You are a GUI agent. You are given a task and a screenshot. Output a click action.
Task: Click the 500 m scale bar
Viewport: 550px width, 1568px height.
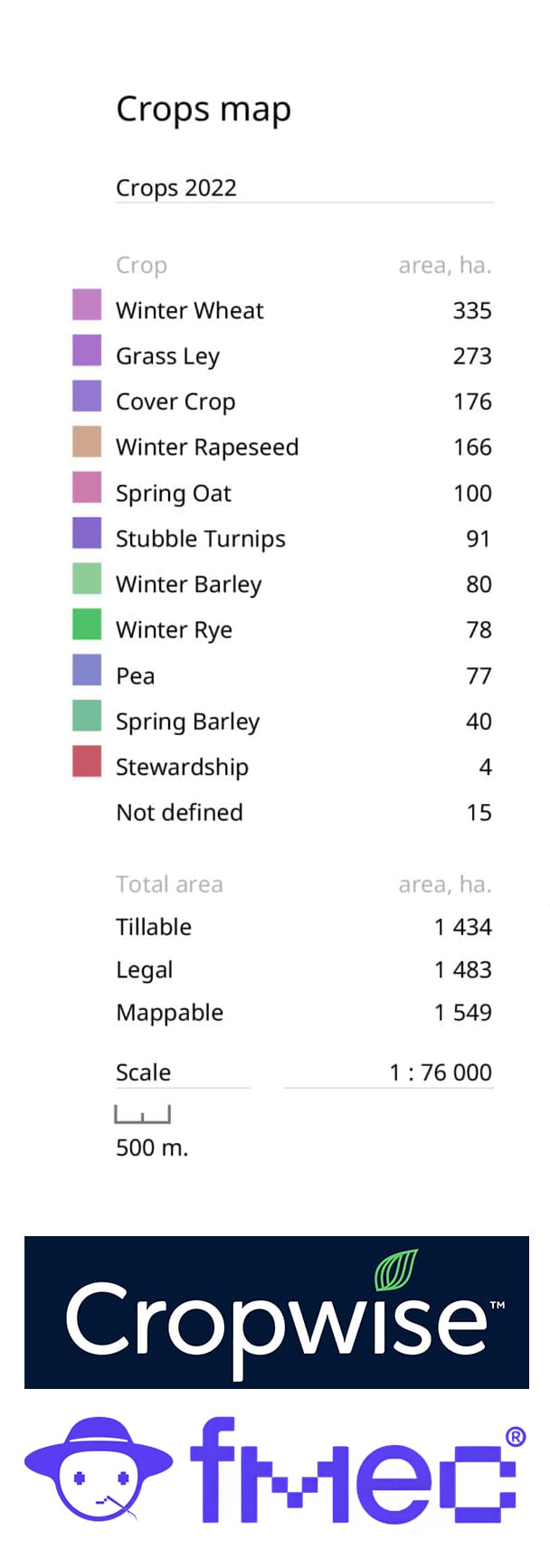click(142, 1115)
